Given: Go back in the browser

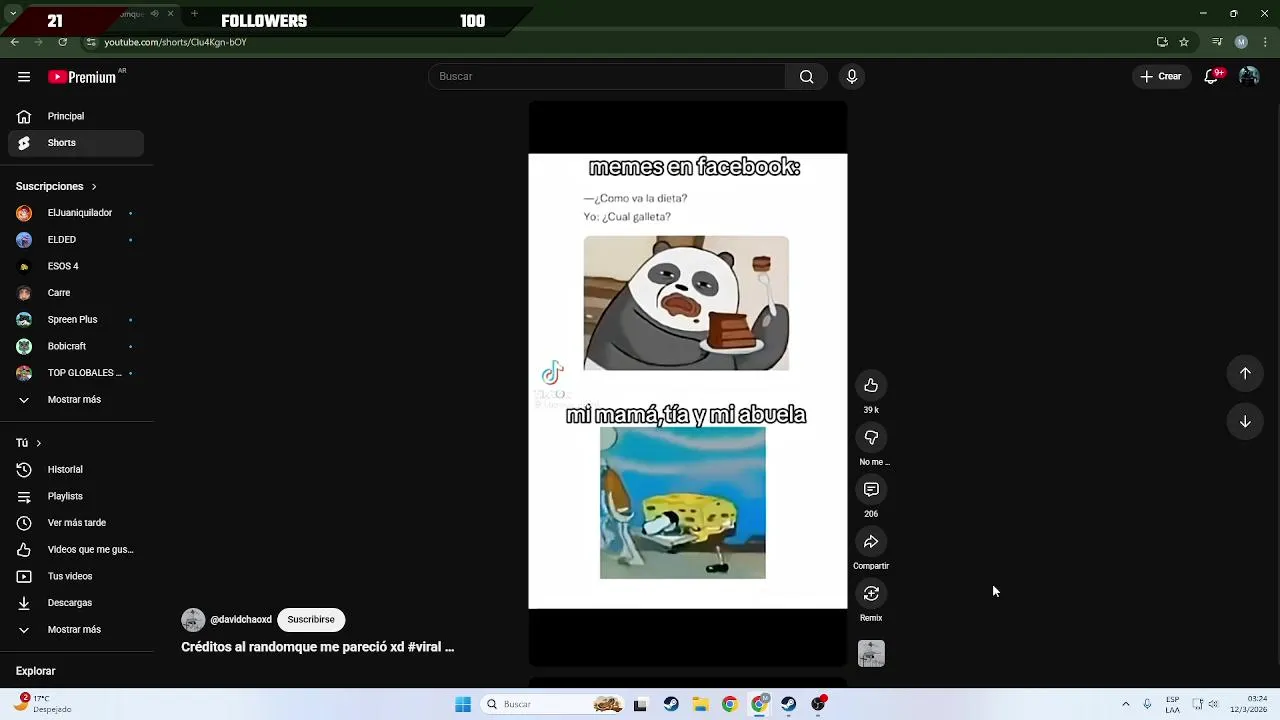Looking at the screenshot, I should click(14, 42).
